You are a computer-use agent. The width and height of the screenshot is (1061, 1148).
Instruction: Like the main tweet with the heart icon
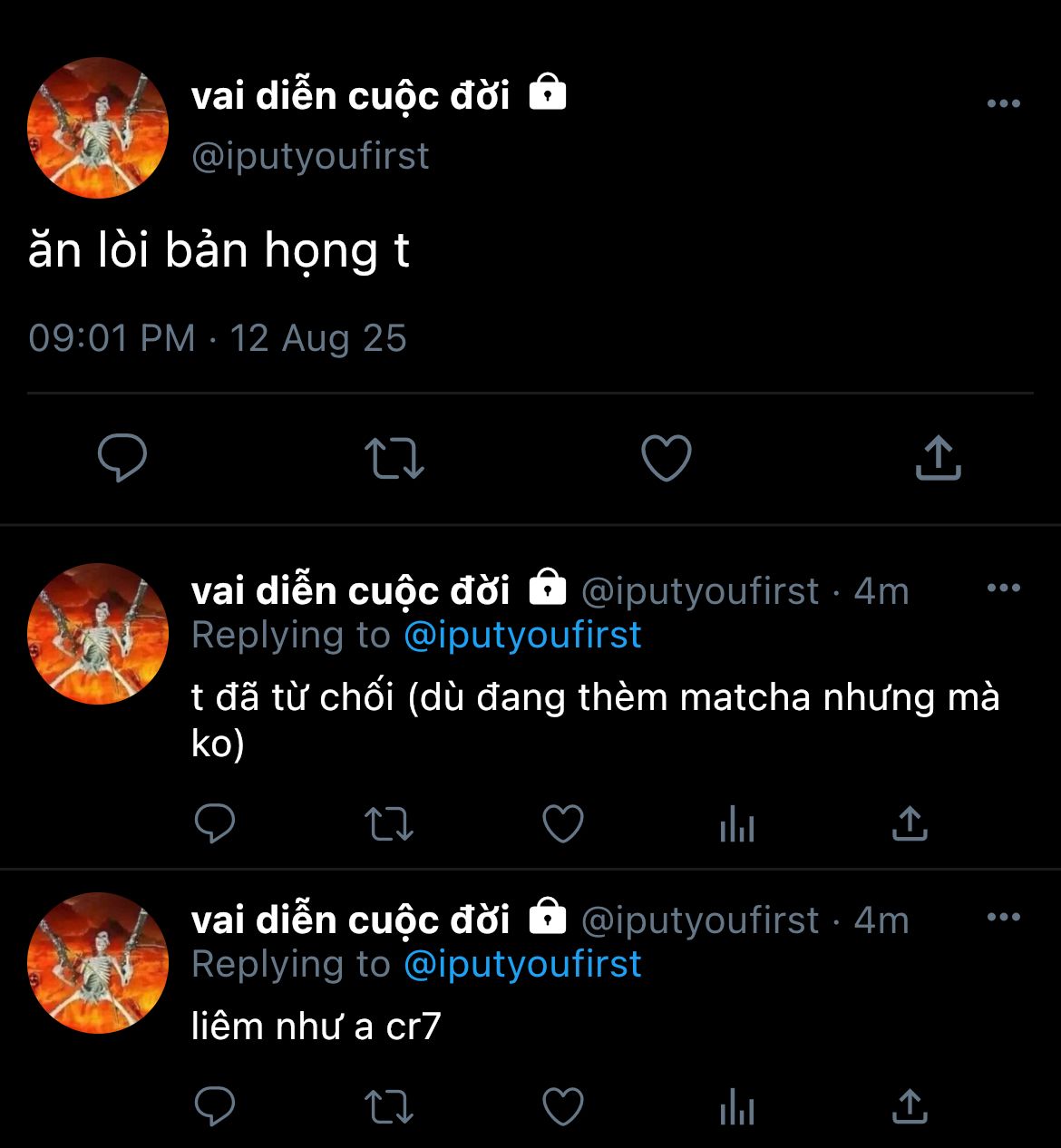(667, 458)
